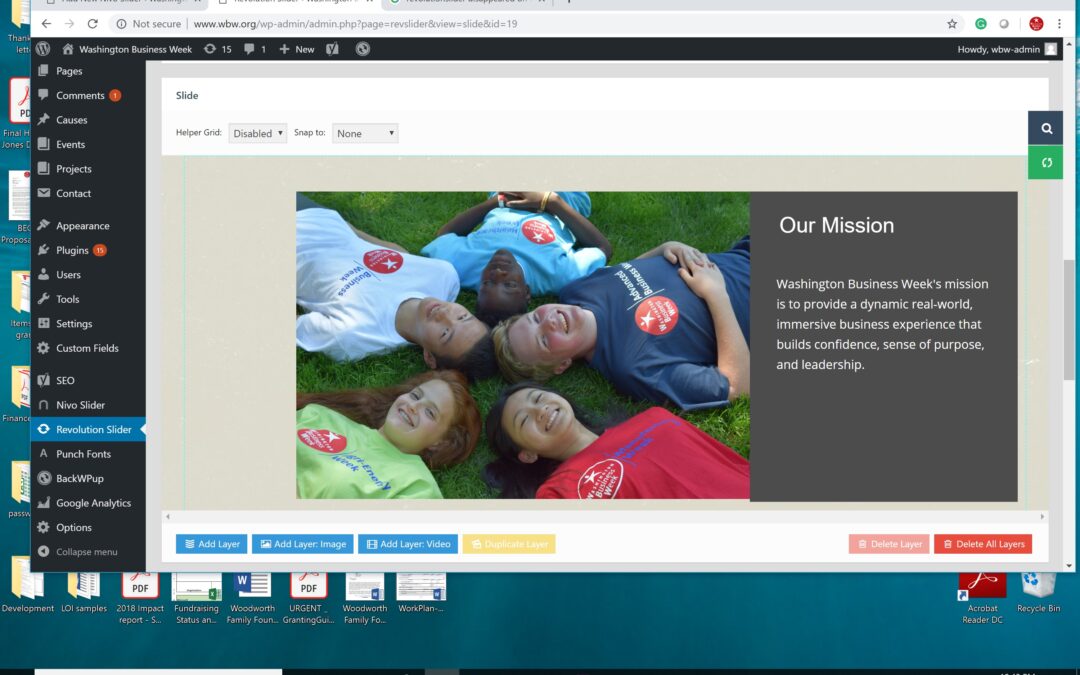Click the page vertical scrollbar thumb

[x=1068, y=320]
